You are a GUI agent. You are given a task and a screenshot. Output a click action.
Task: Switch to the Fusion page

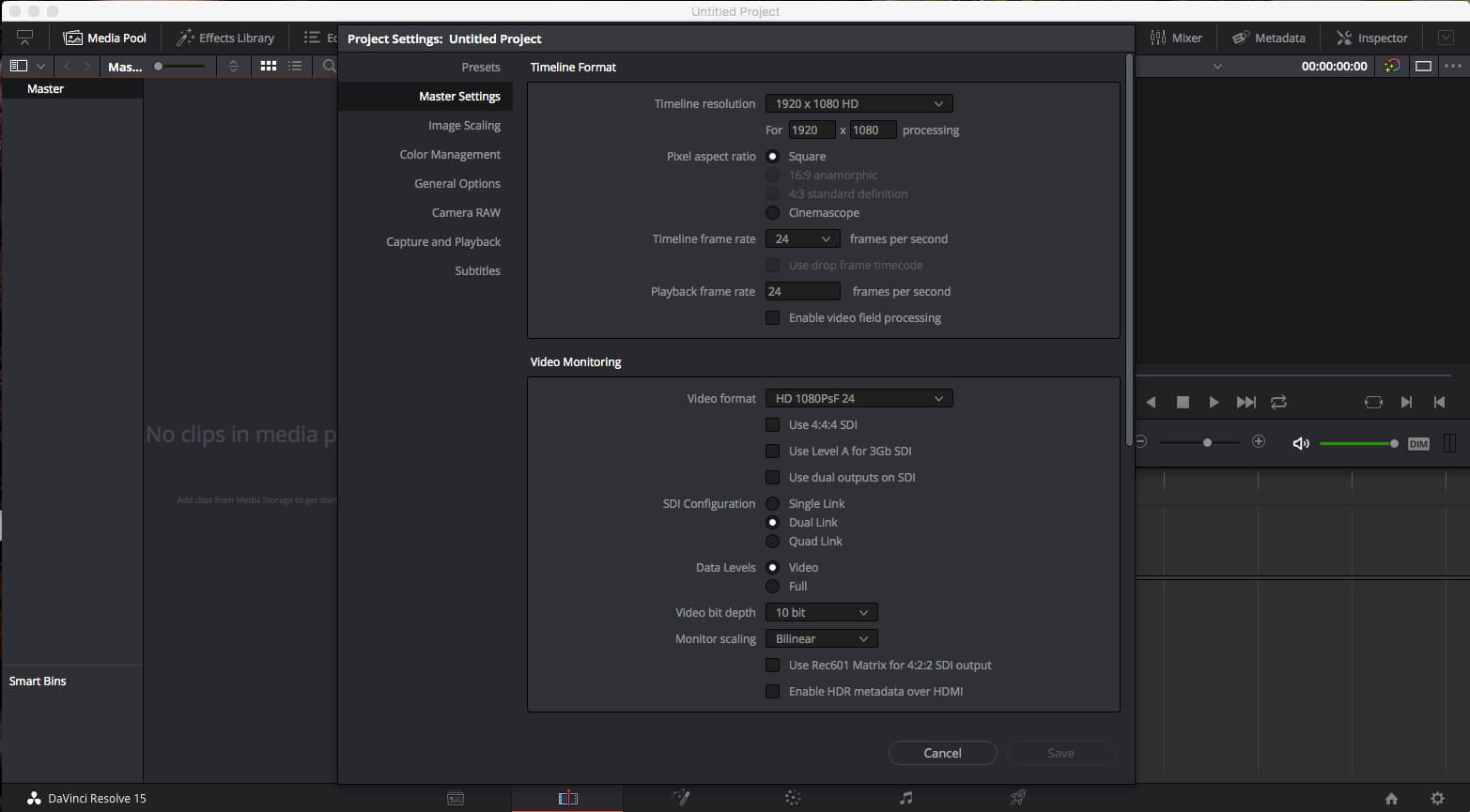pos(681,798)
